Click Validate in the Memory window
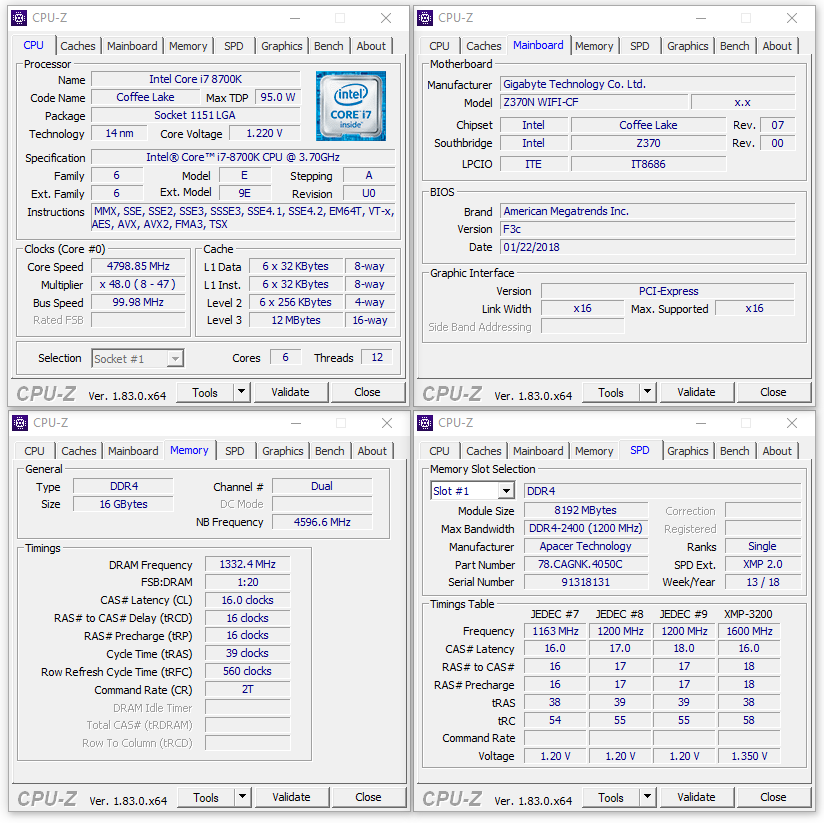The image size is (824, 823). tap(292, 798)
